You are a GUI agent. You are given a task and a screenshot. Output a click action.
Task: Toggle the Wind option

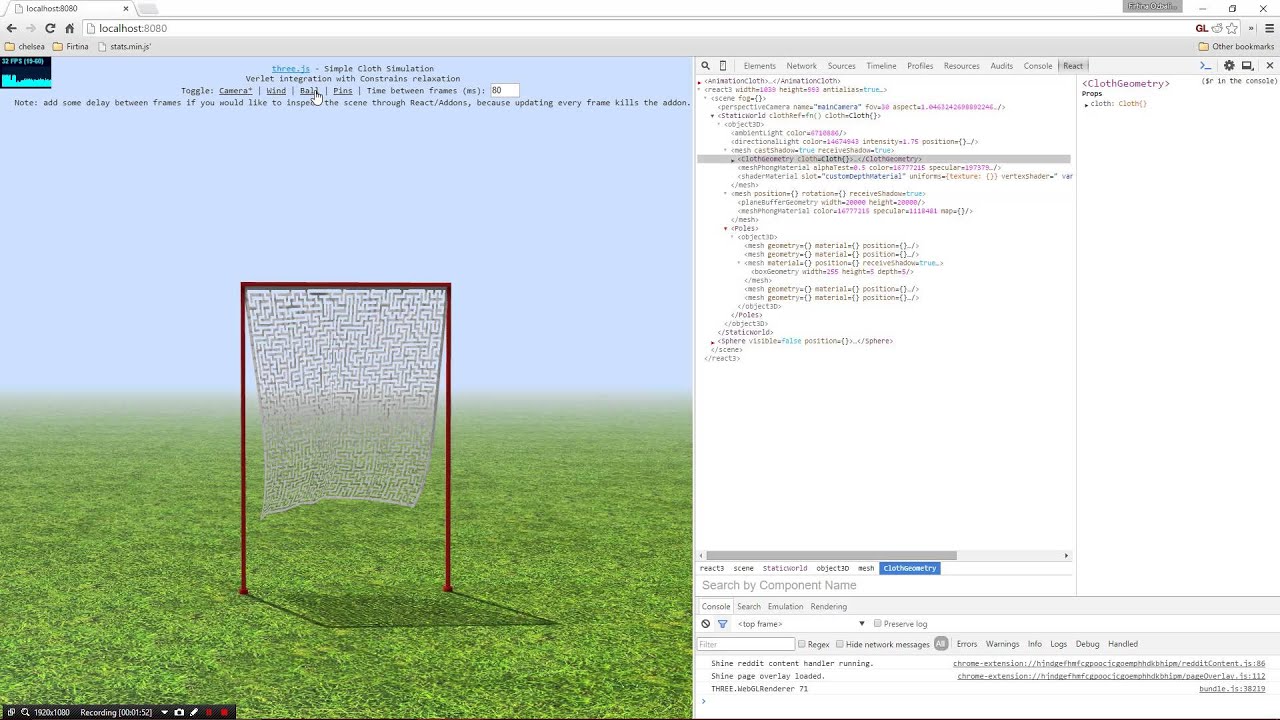pyautogui.click(x=276, y=91)
